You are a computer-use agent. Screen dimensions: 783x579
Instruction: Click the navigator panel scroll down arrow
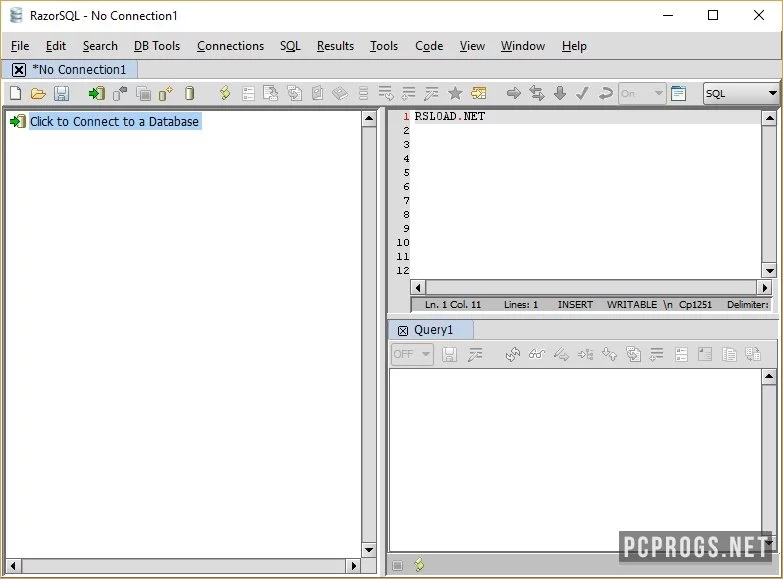tap(369, 550)
